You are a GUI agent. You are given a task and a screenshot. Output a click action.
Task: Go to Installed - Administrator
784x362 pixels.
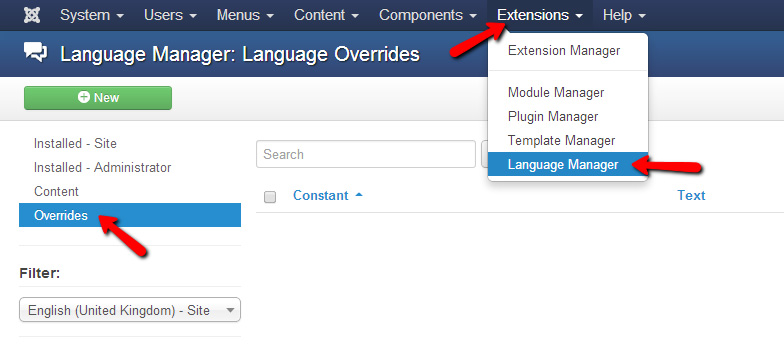point(102,168)
